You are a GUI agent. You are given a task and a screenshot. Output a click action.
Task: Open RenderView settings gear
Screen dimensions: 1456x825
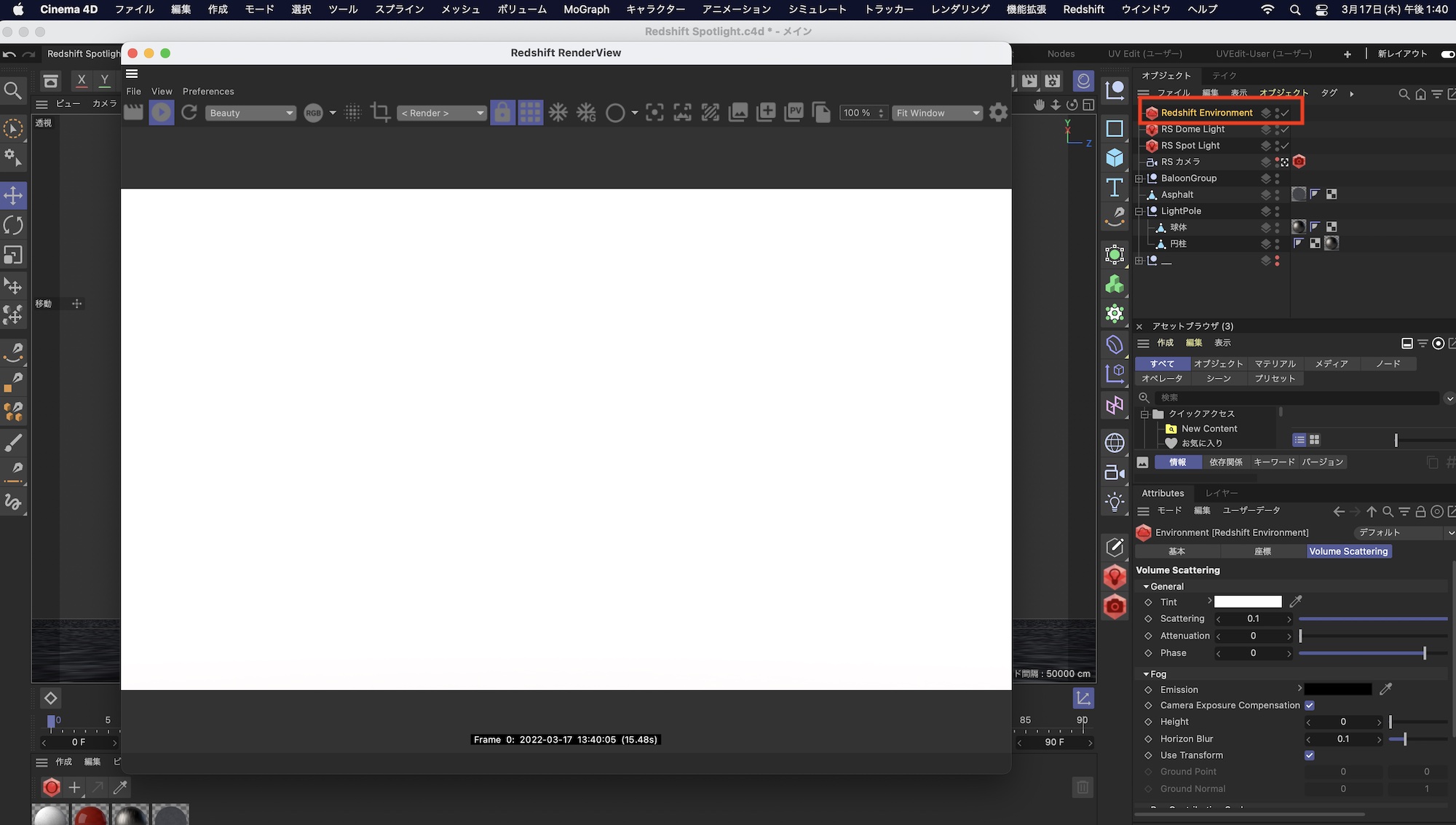[998, 113]
